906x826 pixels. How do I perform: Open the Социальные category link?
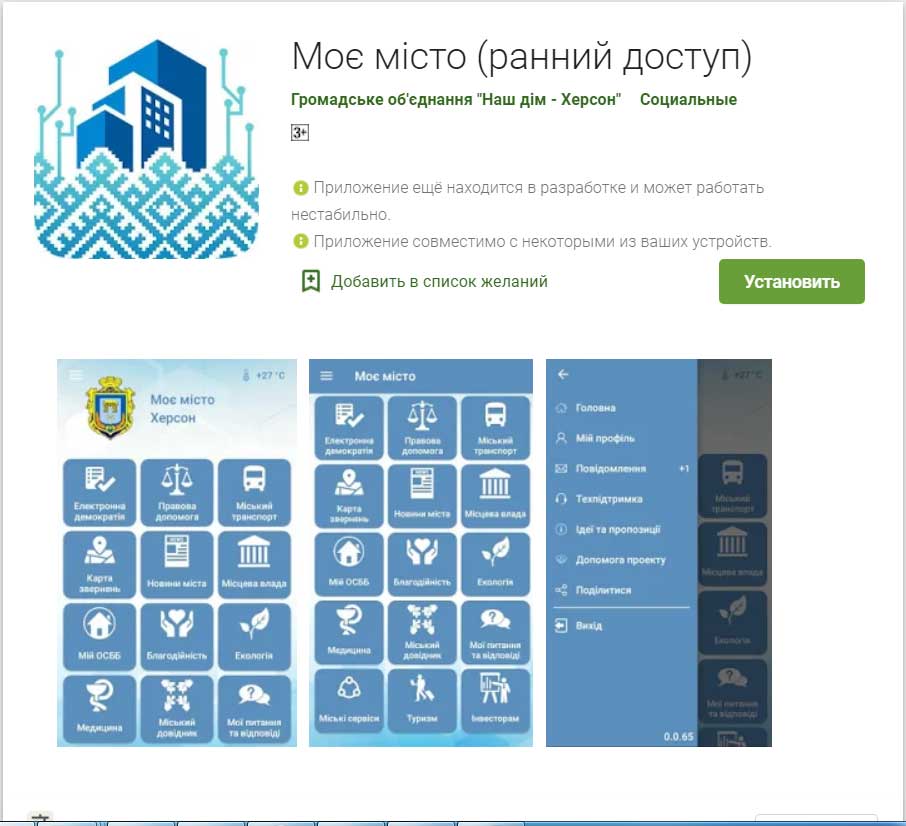[688, 100]
